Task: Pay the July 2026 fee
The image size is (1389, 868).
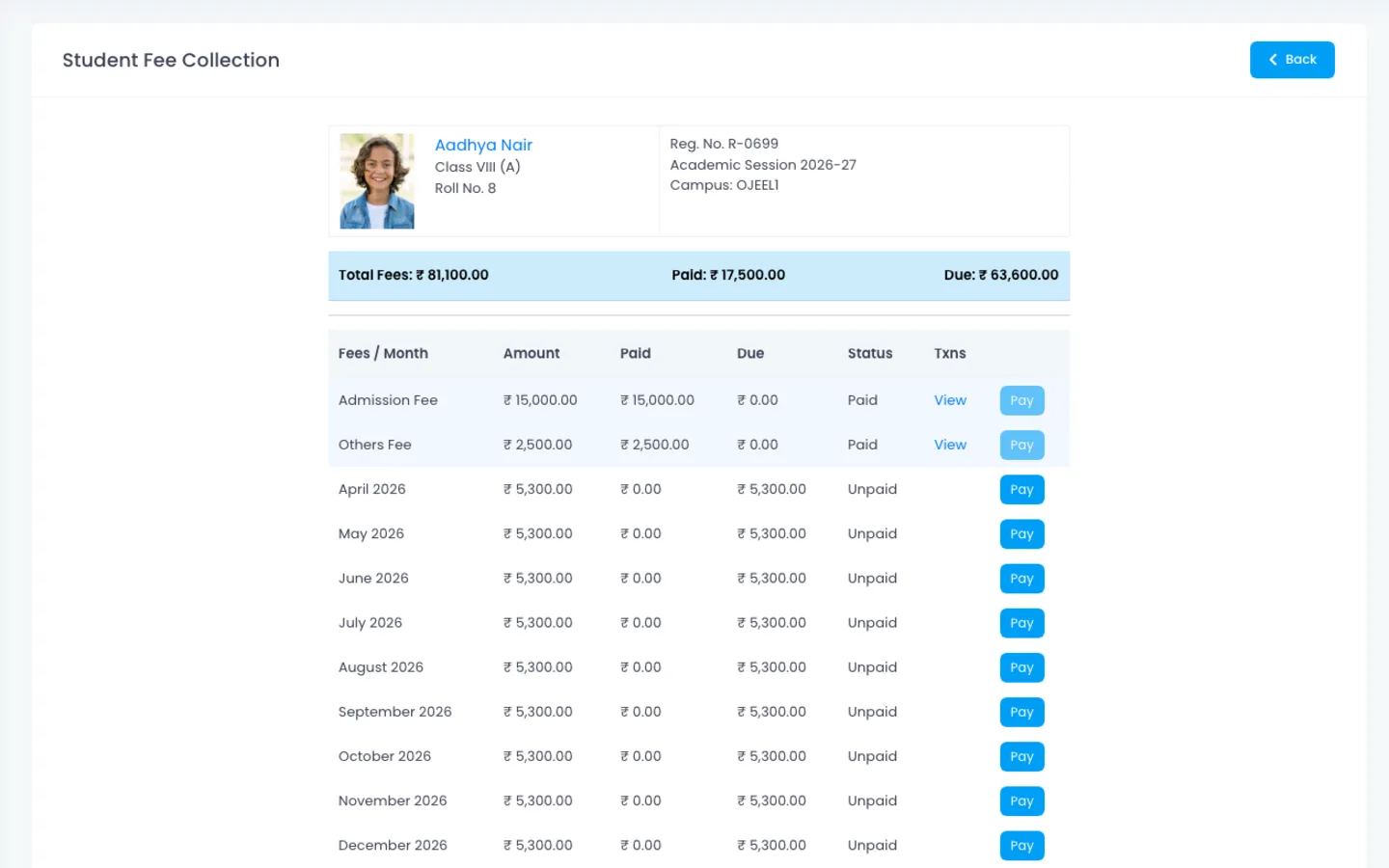Action: [x=1021, y=623]
